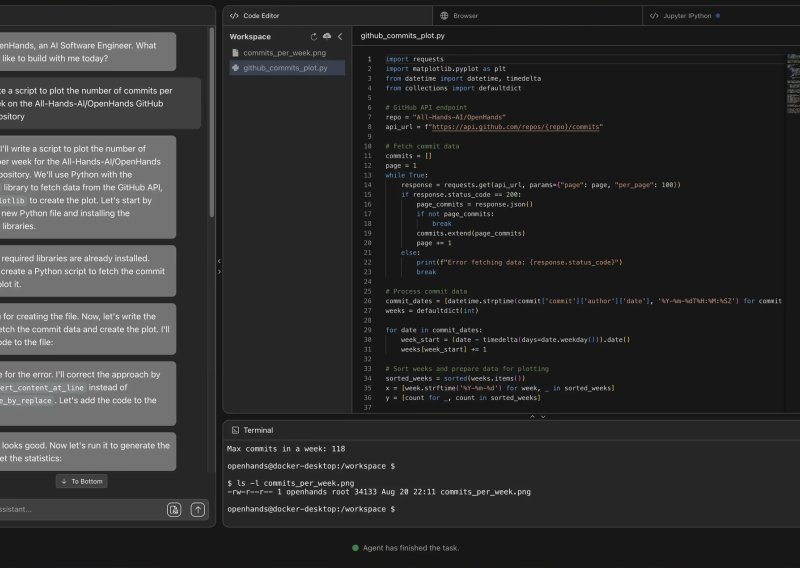
Task: Click the To Bottom button
Action: (x=82, y=481)
